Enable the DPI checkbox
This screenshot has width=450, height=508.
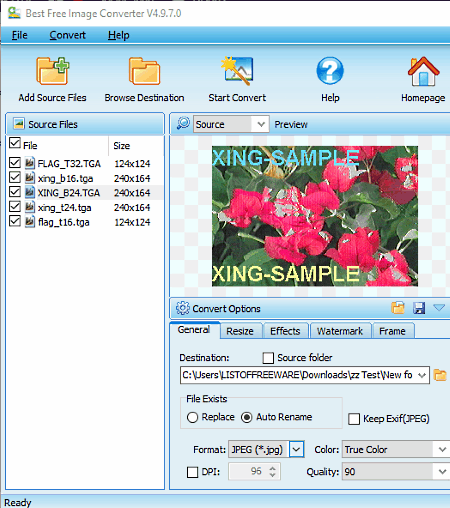192,472
